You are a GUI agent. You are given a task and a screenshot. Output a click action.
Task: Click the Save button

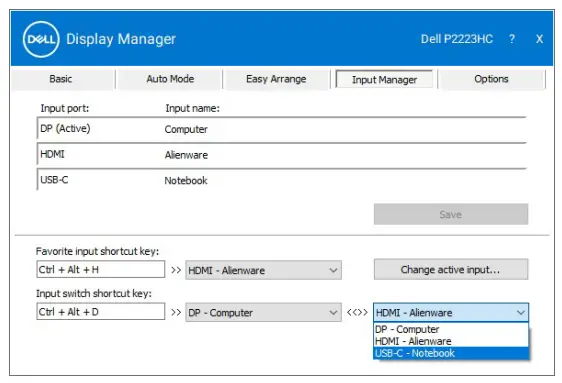pos(451,214)
